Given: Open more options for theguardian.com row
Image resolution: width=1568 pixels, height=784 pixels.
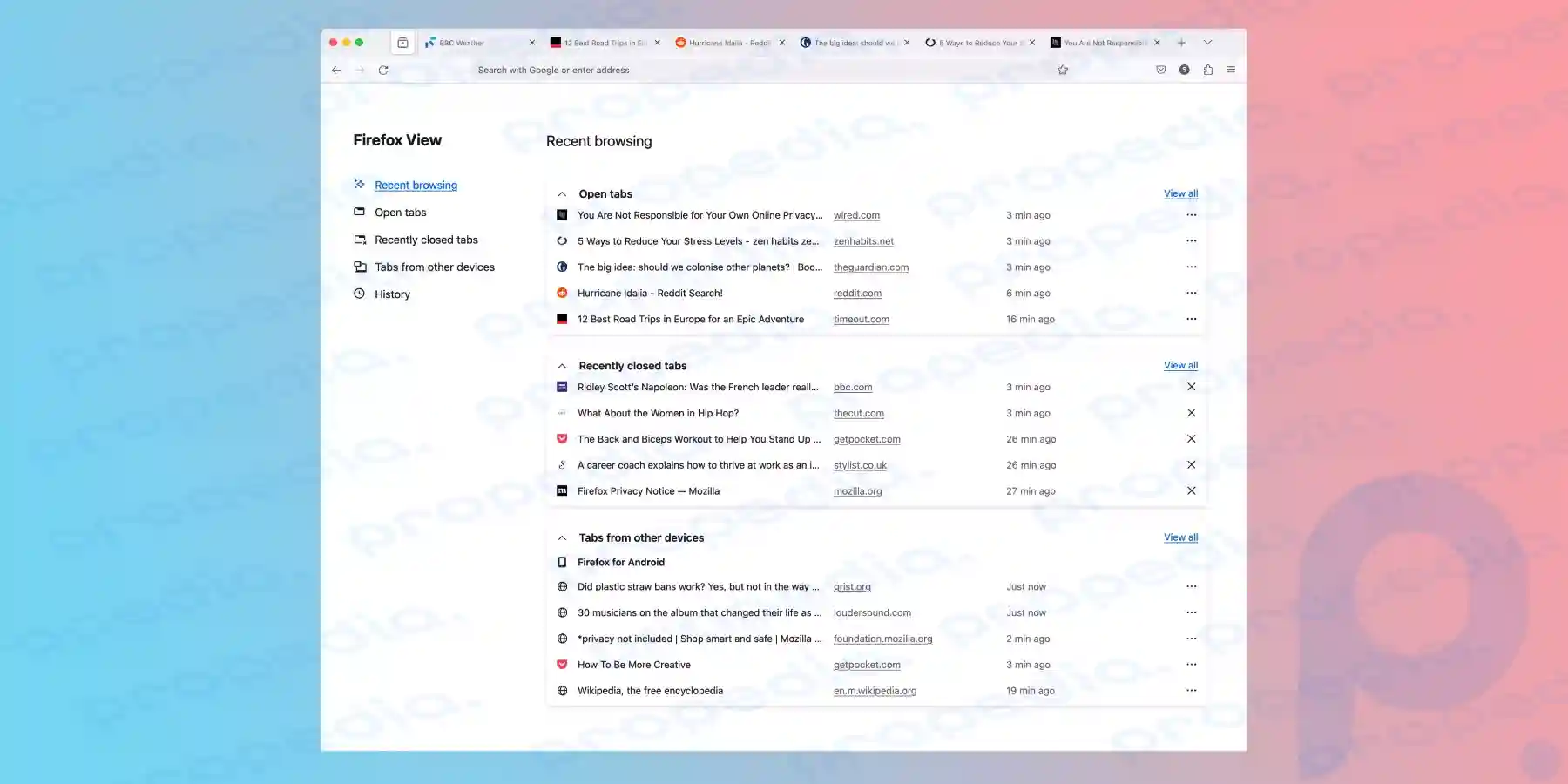Looking at the screenshot, I should tap(1191, 267).
